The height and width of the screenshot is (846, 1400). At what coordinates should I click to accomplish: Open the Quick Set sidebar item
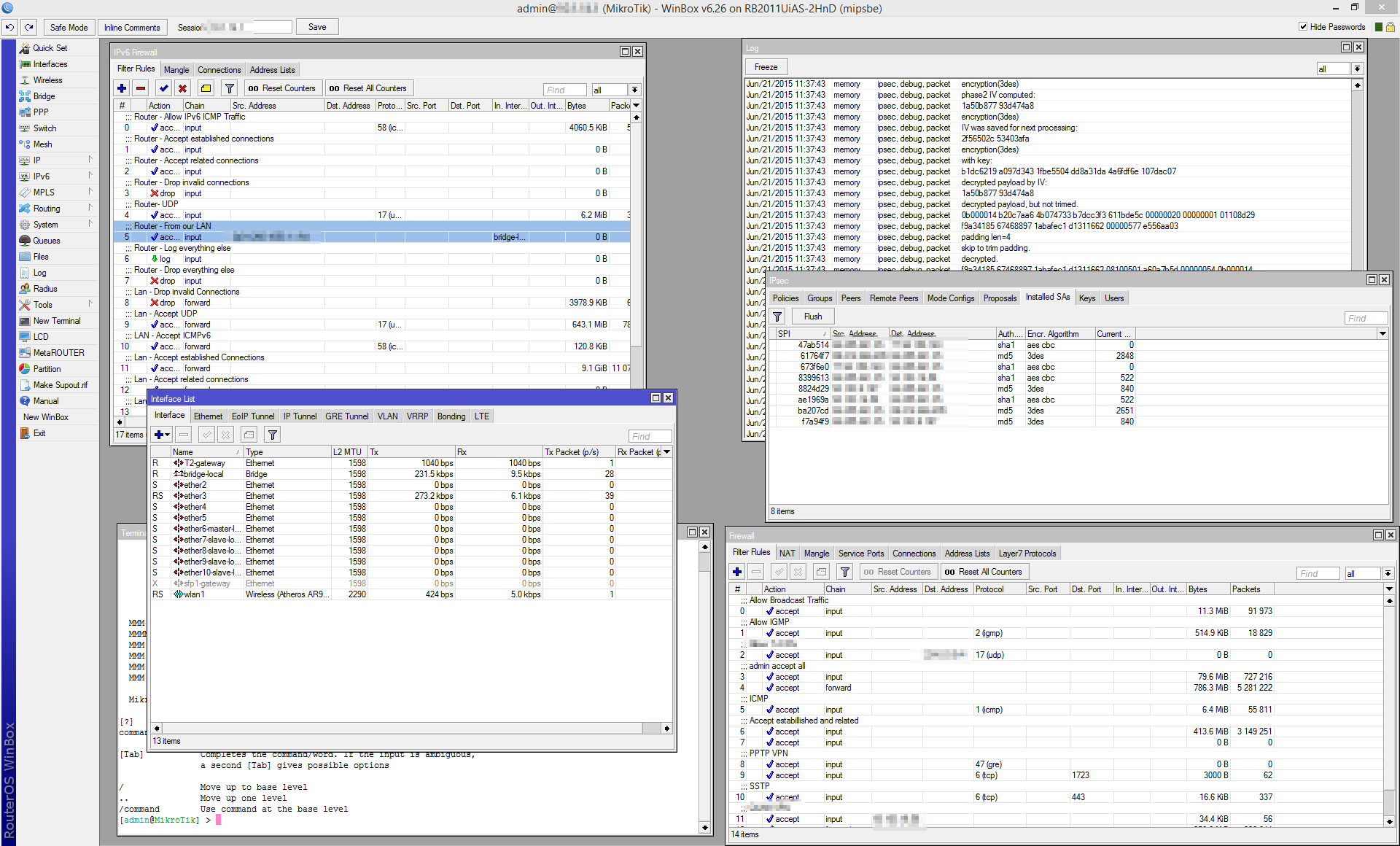(x=50, y=48)
